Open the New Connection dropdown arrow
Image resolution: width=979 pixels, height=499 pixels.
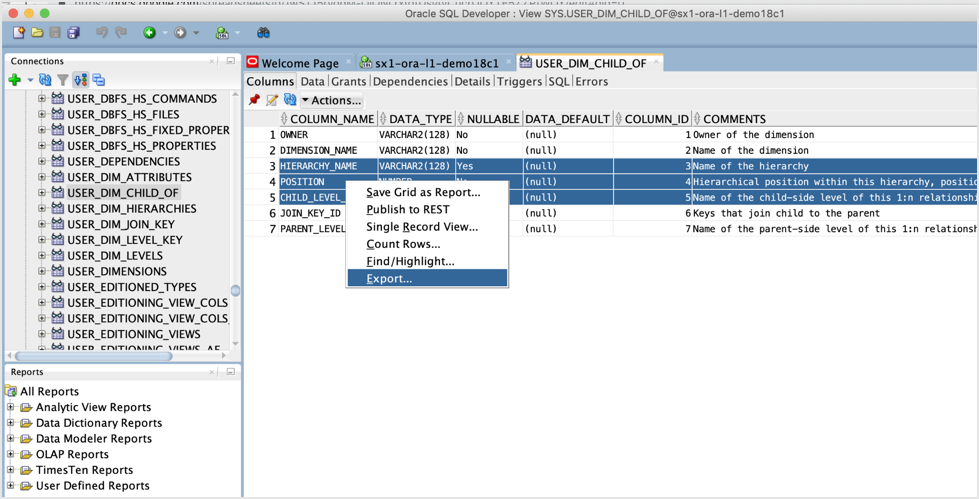tap(30, 81)
